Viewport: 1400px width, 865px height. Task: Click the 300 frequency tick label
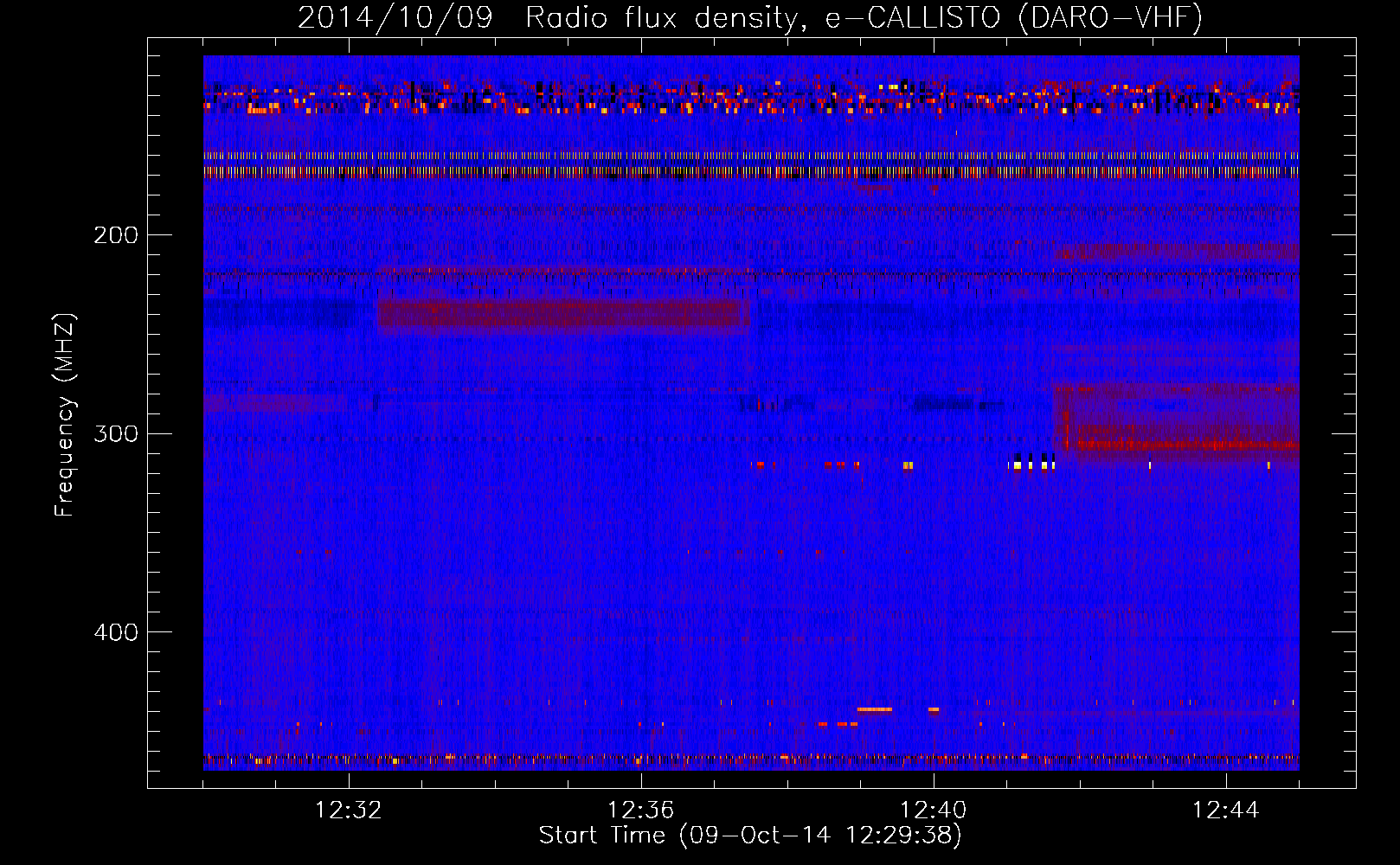(116, 433)
